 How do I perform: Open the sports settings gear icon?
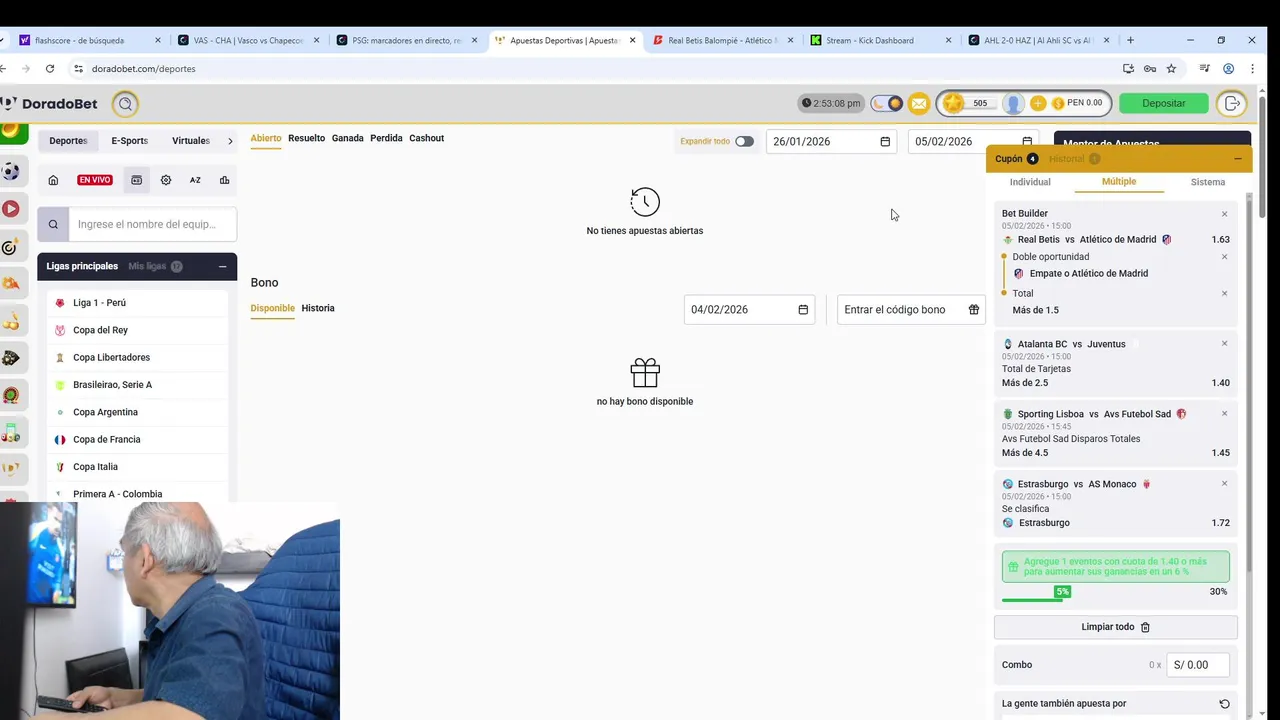pyautogui.click(x=166, y=180)
